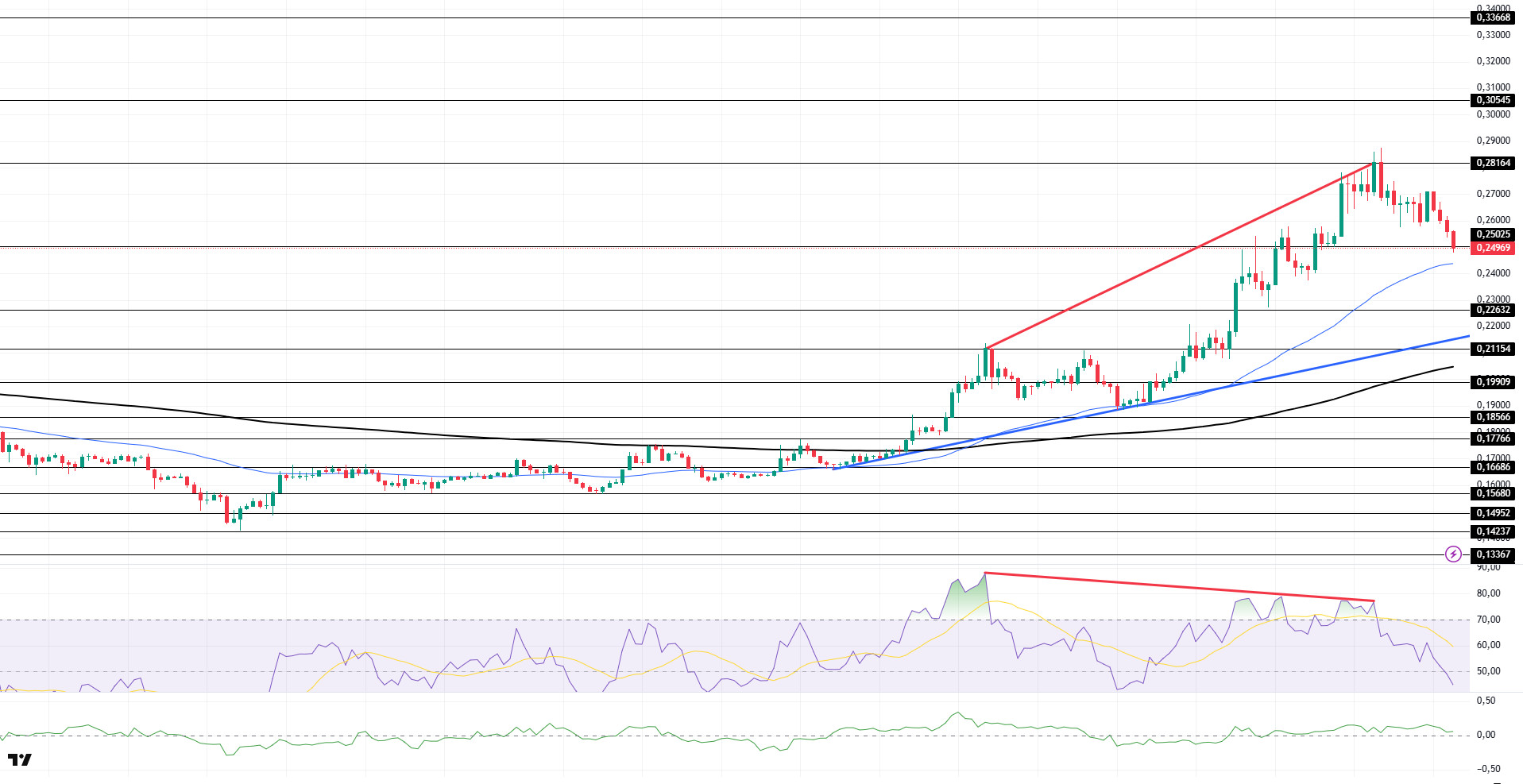This screenshot has height=784, width=1523.
Task: Select the 0,33668 price level label
Action: (1493, 17)
